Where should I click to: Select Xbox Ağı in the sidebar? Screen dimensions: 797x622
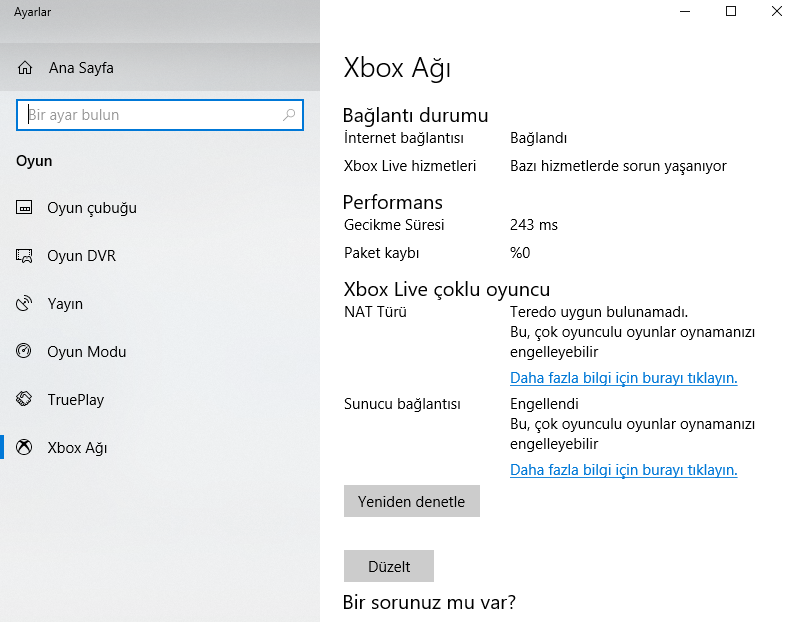click(x=160, y=447)
